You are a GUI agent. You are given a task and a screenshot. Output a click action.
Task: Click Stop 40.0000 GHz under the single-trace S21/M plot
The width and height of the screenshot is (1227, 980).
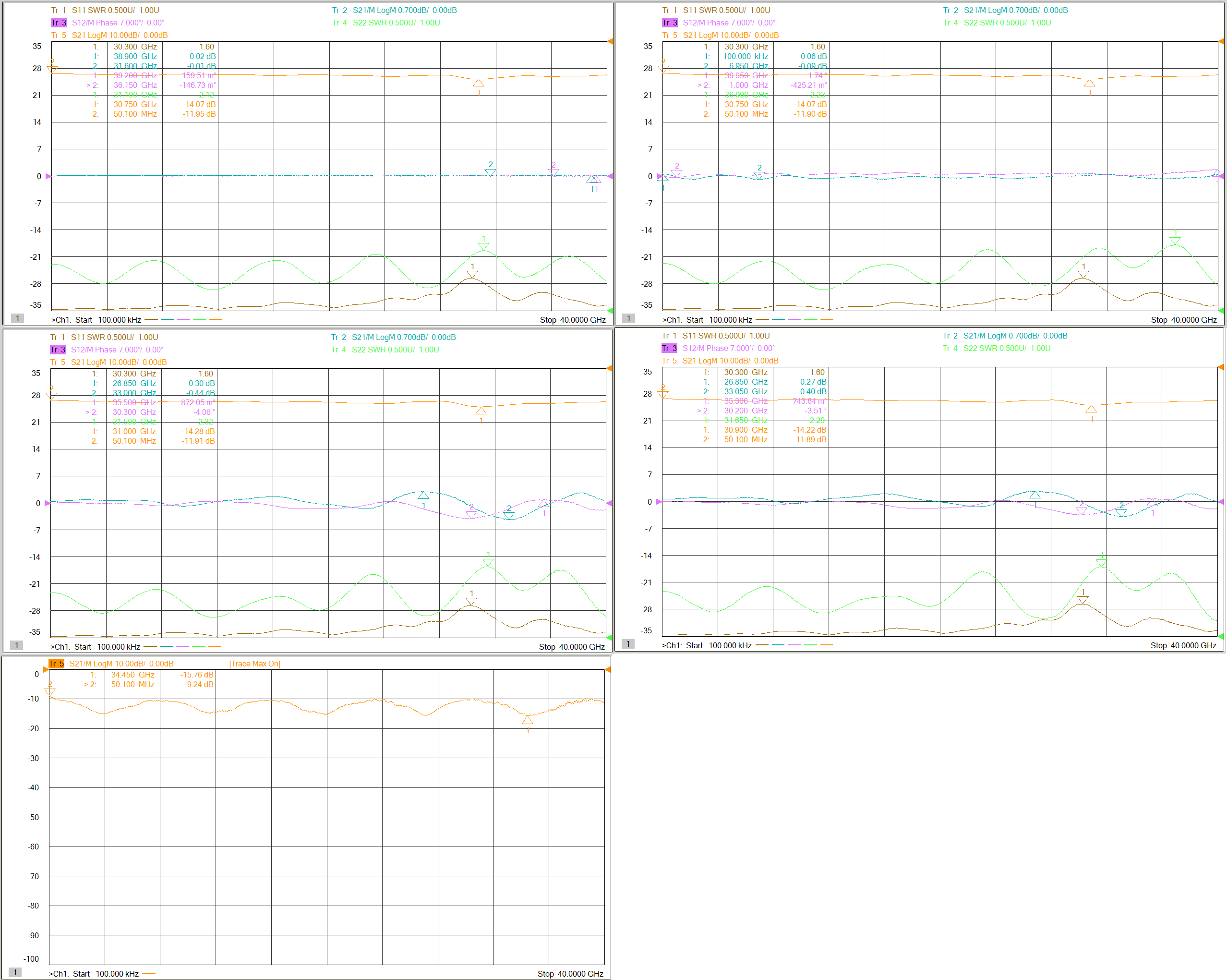(570, 974)
